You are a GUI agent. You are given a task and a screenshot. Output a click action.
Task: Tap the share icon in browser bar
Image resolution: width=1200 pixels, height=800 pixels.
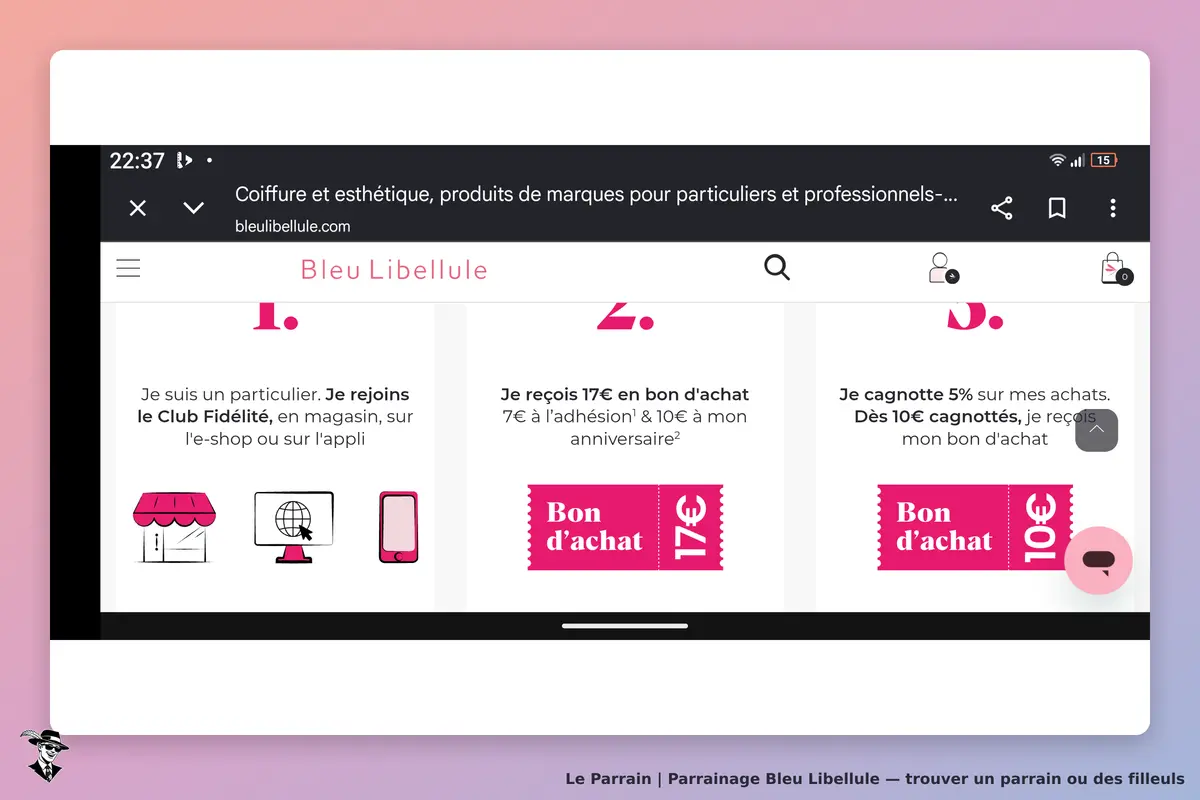pyautogui.click(x=1002, y=208)
